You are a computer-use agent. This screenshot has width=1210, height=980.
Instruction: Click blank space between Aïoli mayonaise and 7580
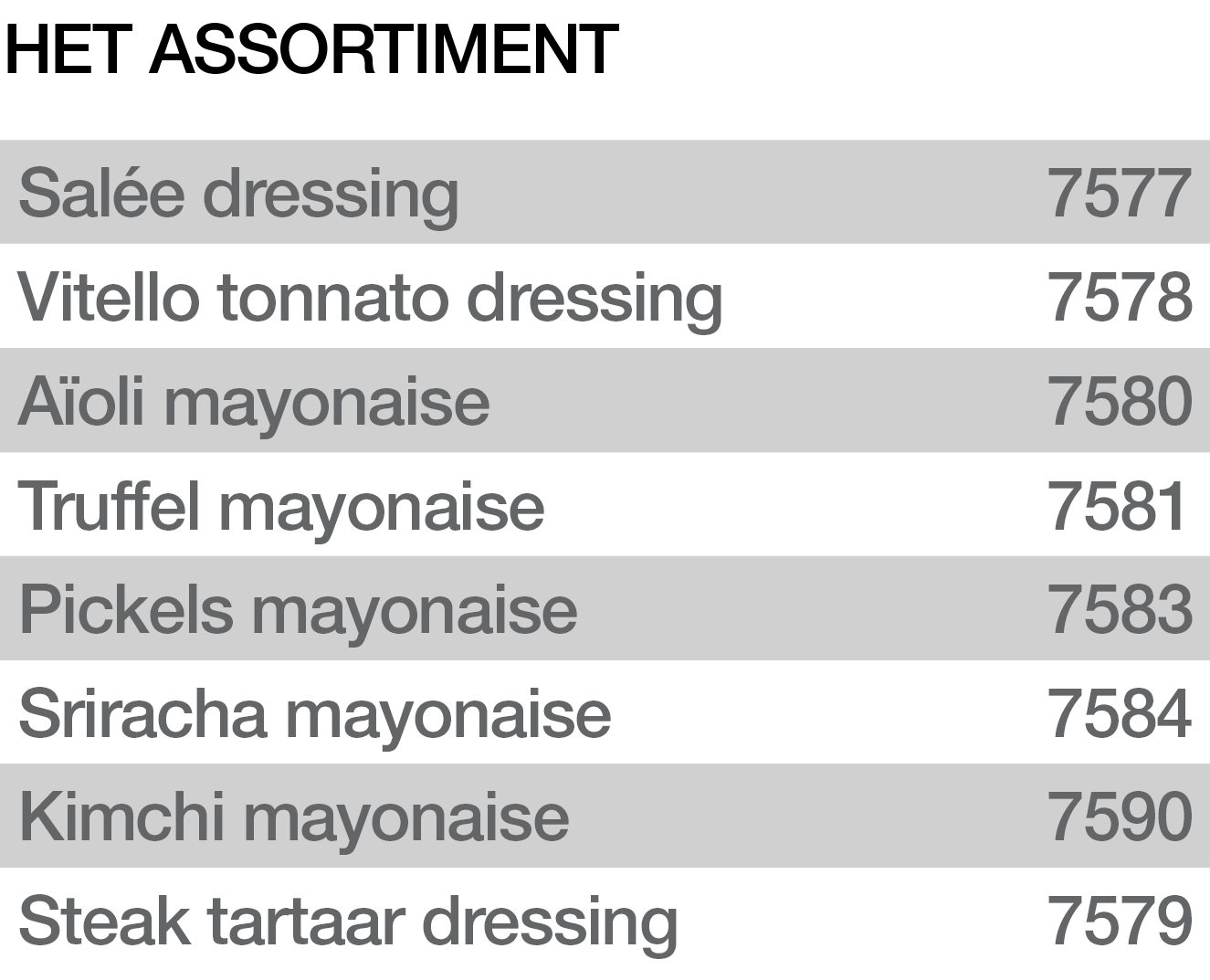point(767,402)
